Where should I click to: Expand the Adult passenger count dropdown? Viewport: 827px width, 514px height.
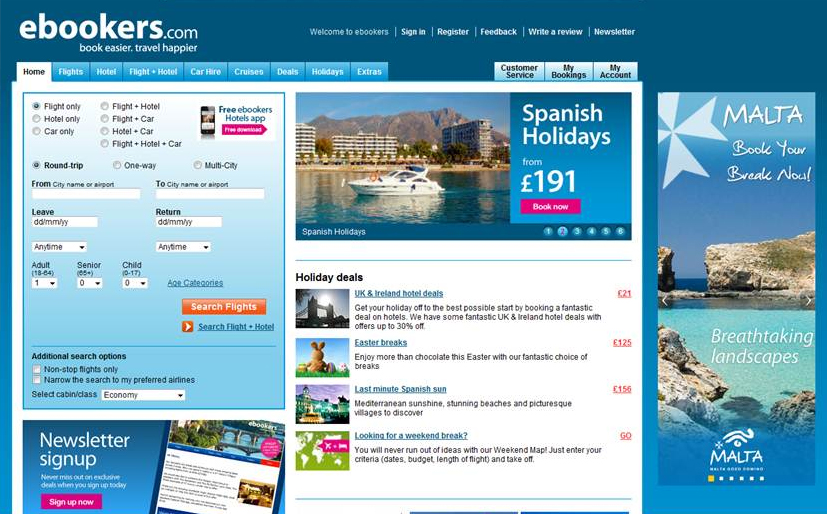tap(44, 283)
